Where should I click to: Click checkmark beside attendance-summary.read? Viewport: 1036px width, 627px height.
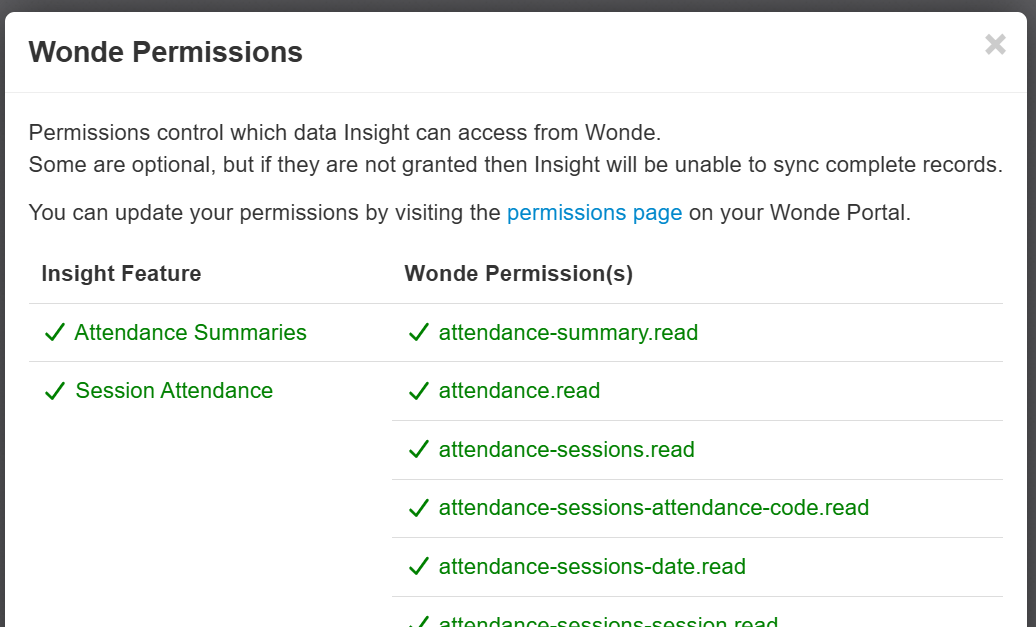click(x=419, y=333)
